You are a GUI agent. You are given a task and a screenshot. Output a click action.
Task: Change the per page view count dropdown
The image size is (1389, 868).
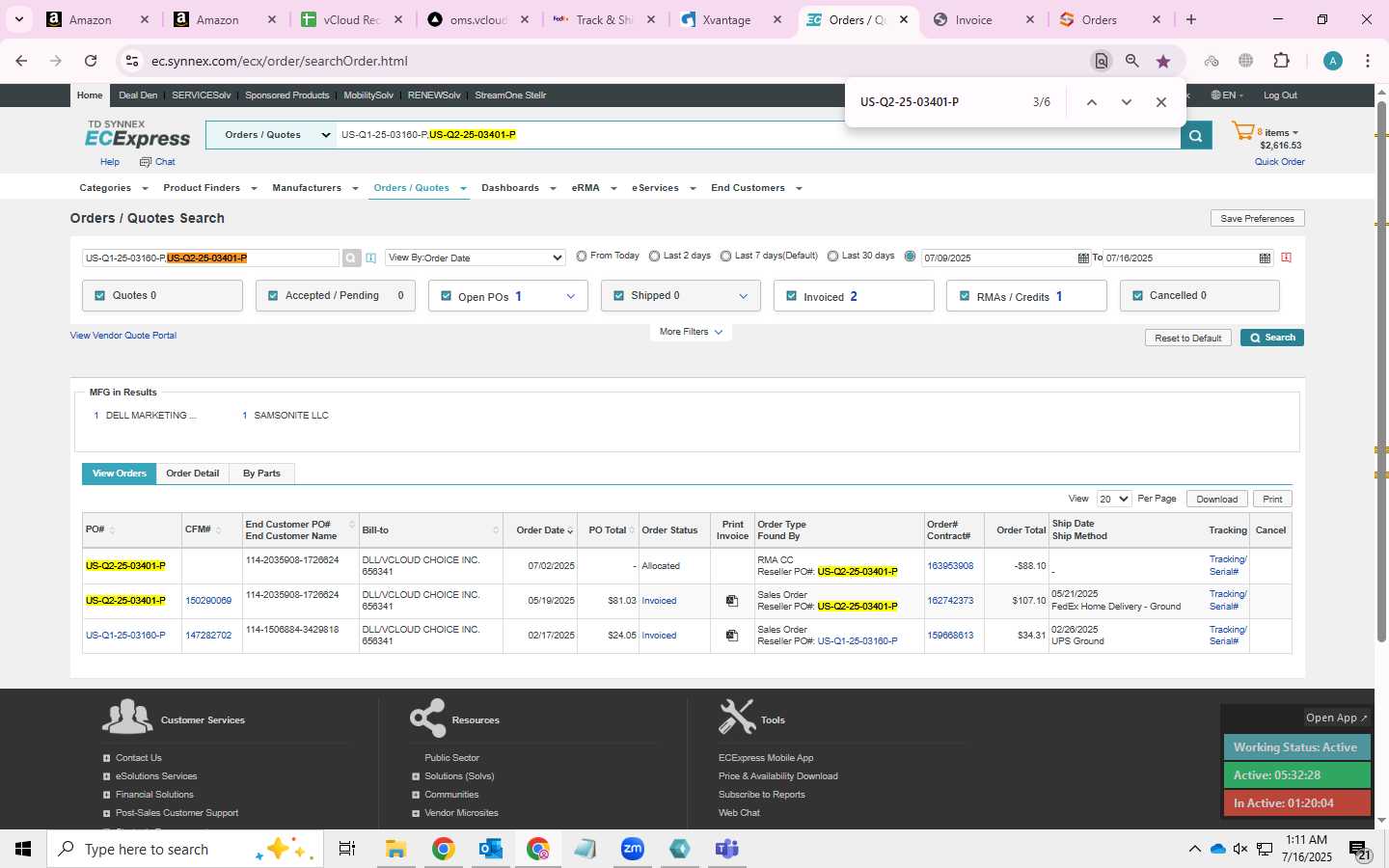point(1114,499)
